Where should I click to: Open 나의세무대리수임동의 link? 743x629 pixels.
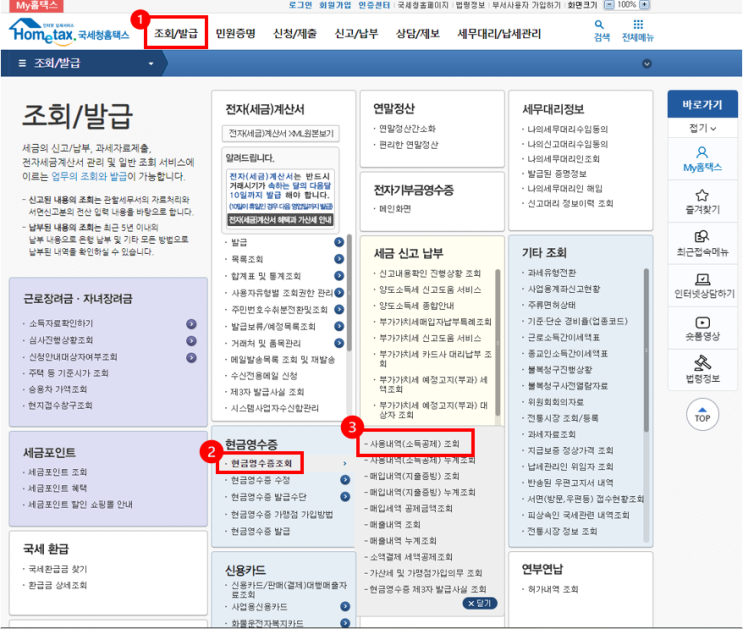(x=568, y=129)
